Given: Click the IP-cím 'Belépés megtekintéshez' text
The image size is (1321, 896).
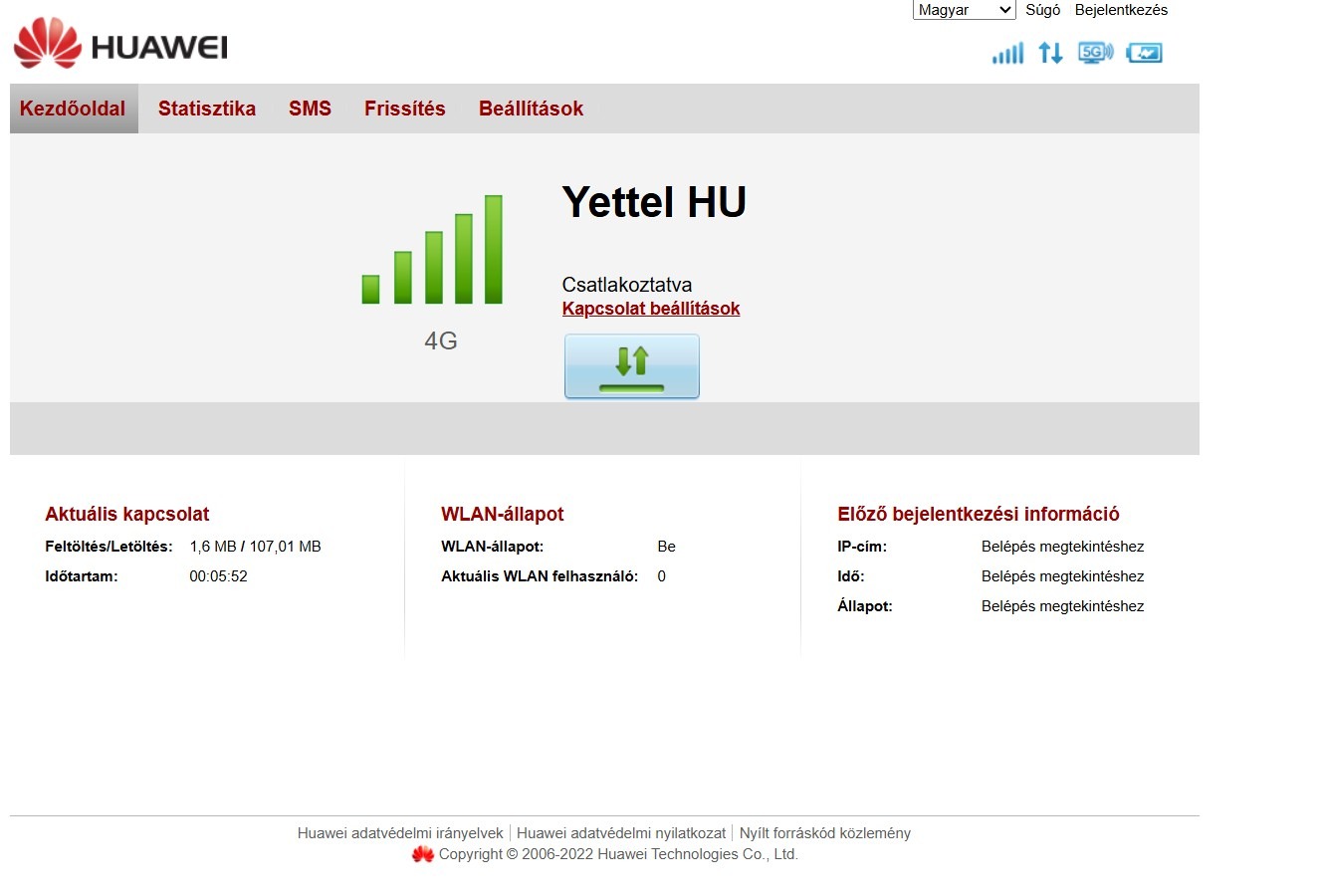Looking at the screenshot, I should (x=1063, y=547).
